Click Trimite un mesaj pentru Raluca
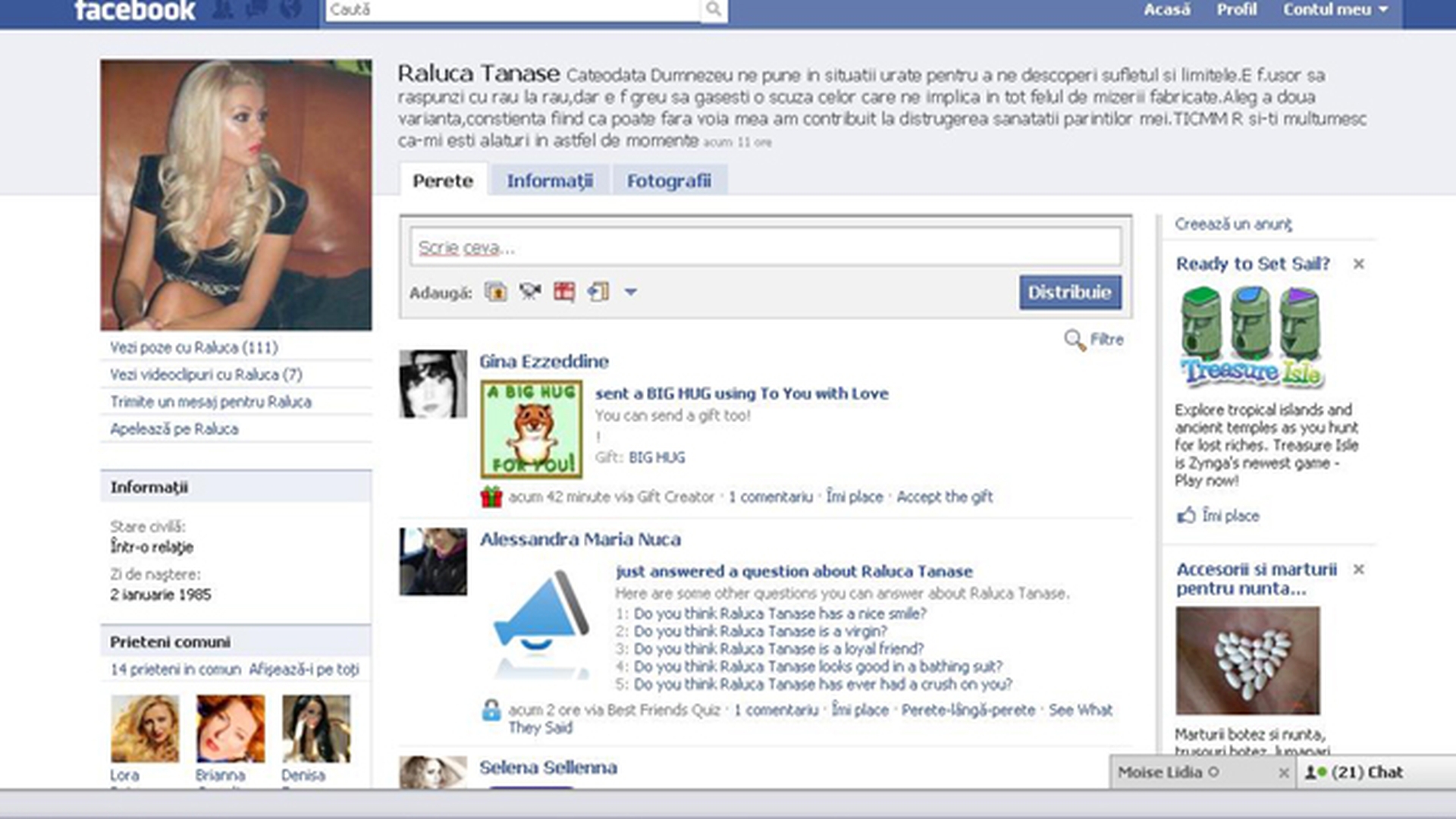The width and height of the screenshot is (1456, 819). click(211, 402)
